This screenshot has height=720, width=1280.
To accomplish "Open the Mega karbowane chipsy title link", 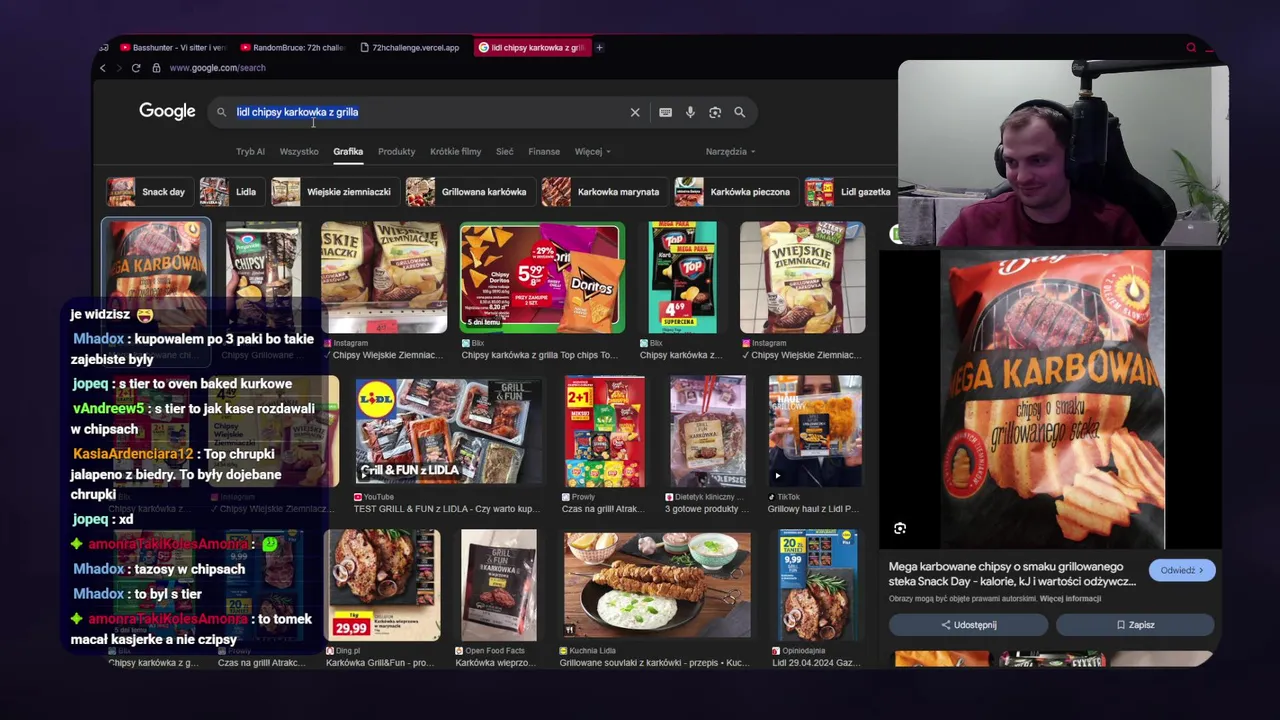I will (x=1012, y=574).
